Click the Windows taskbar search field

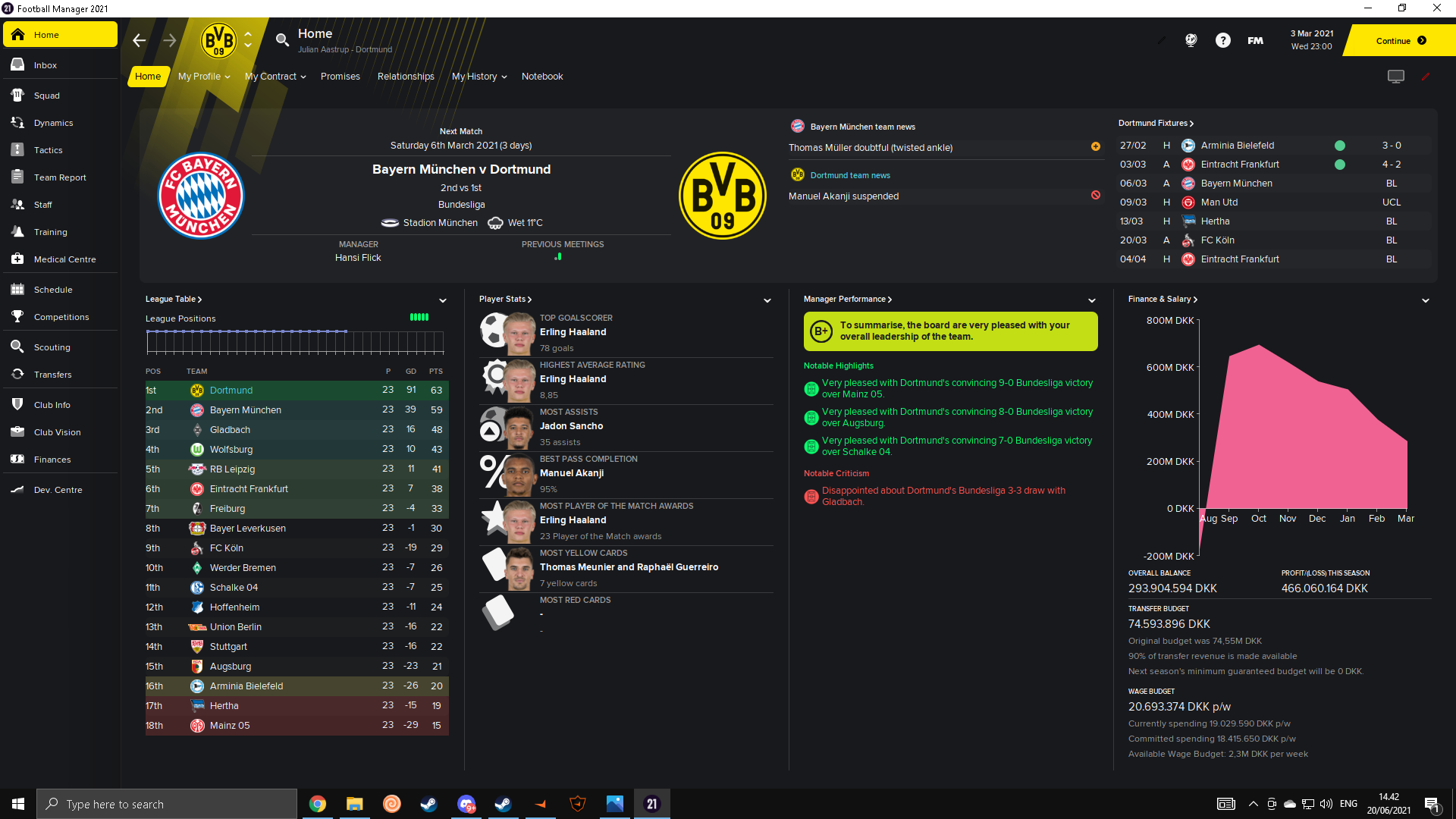coord(167,804)
